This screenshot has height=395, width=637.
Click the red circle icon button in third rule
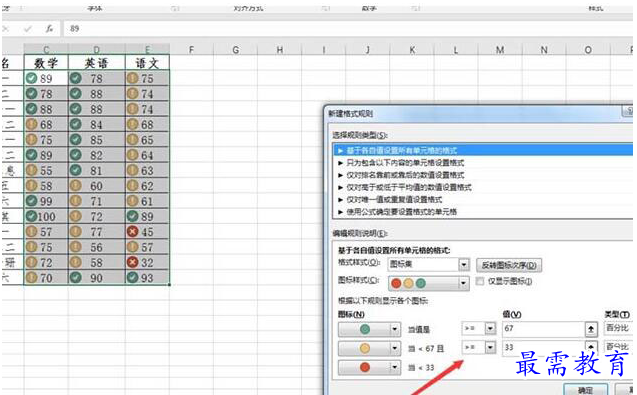[x=365, y=367]
